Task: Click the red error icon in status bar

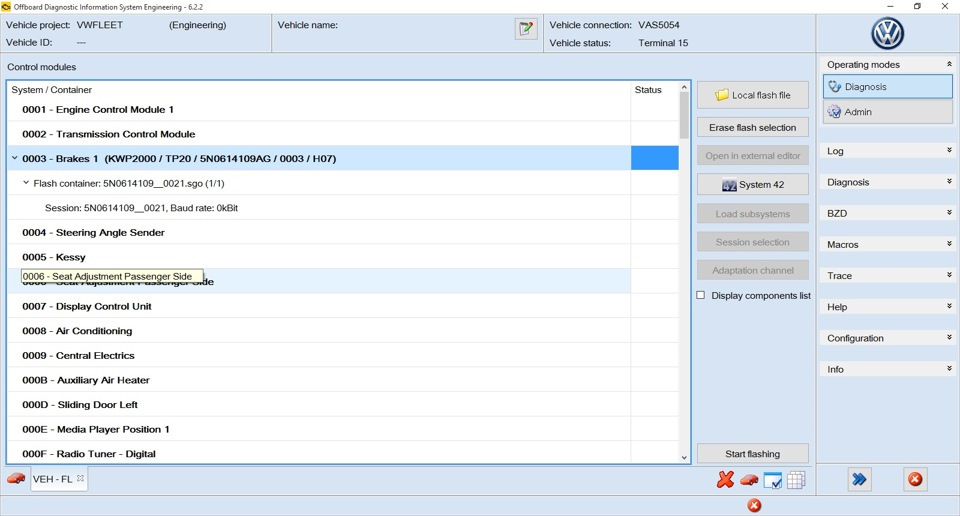Action: (x=754, y=506)
